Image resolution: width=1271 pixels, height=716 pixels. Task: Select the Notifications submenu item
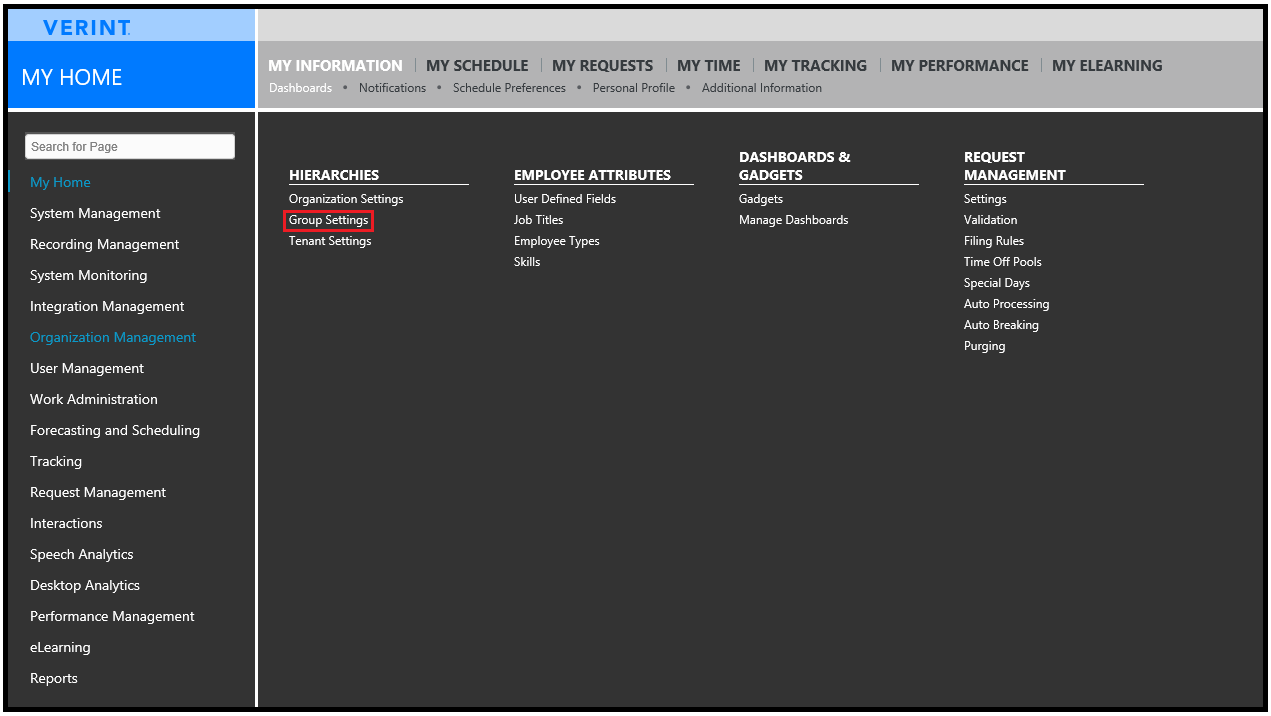pos(392,88)
